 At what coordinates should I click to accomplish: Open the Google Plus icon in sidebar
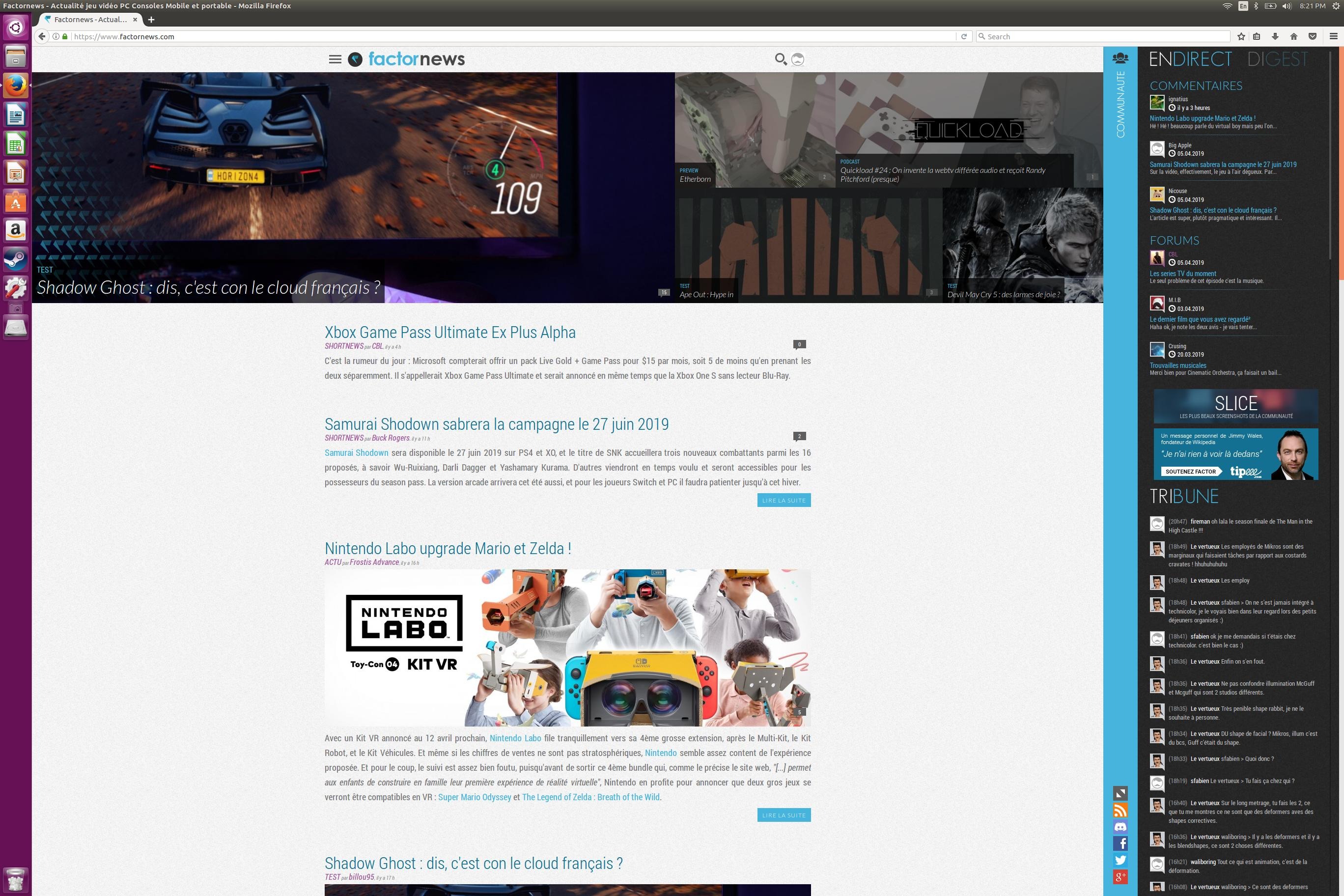[1120, 876]
